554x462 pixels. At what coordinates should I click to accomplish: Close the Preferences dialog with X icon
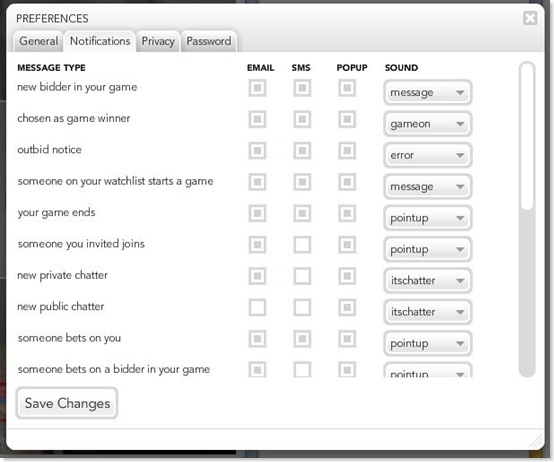click(530, 18)
